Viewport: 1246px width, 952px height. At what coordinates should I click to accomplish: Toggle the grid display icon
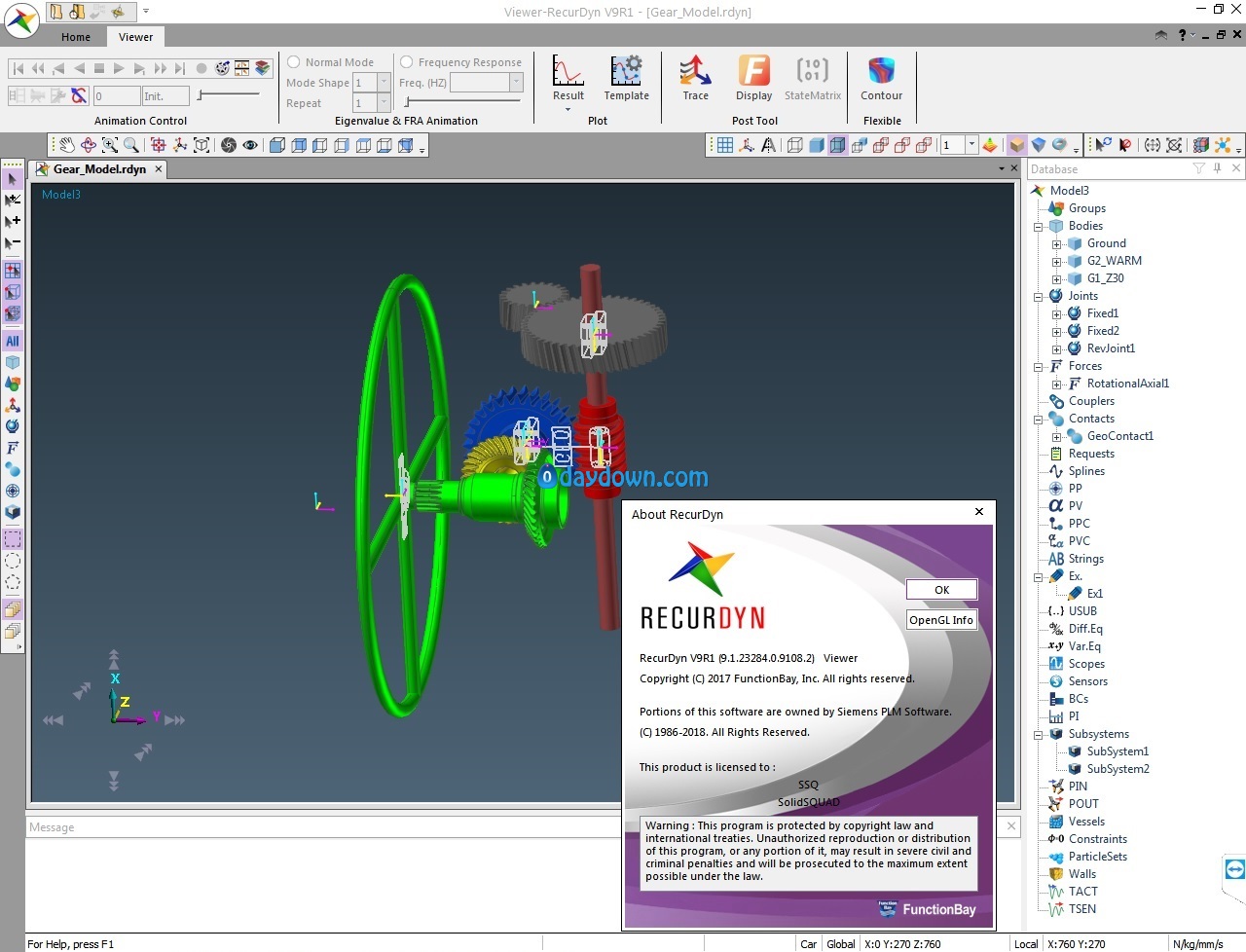point(725,145)
